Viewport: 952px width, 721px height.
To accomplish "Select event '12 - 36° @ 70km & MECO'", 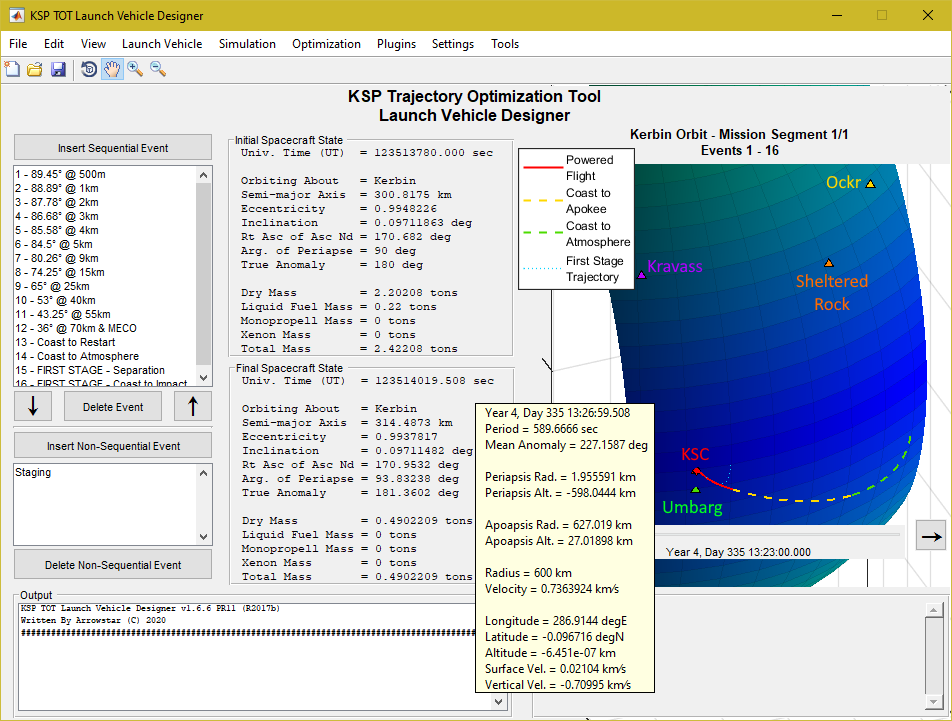I will click(105, 328).
